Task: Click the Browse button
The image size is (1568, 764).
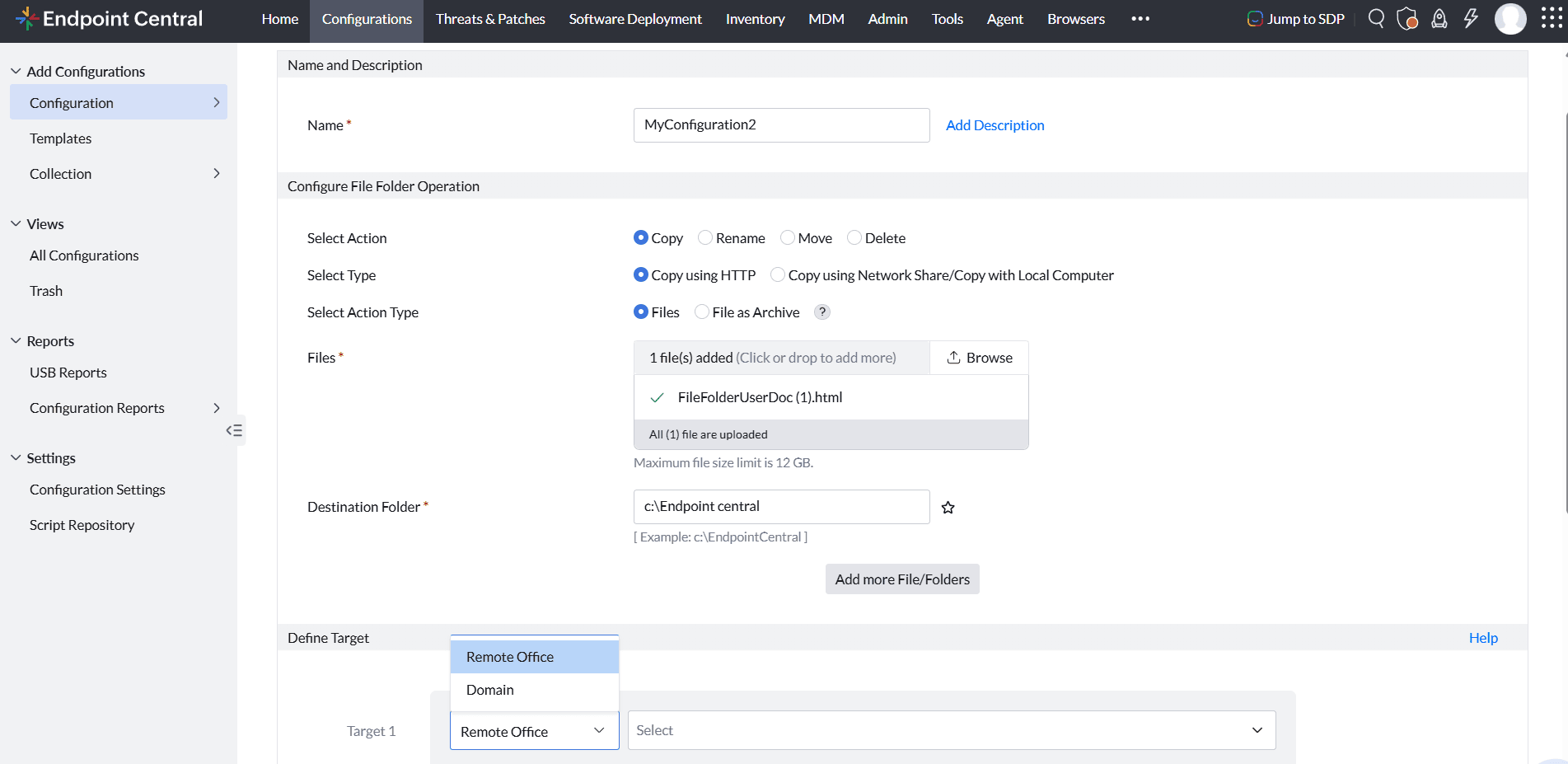Action: 980,358
